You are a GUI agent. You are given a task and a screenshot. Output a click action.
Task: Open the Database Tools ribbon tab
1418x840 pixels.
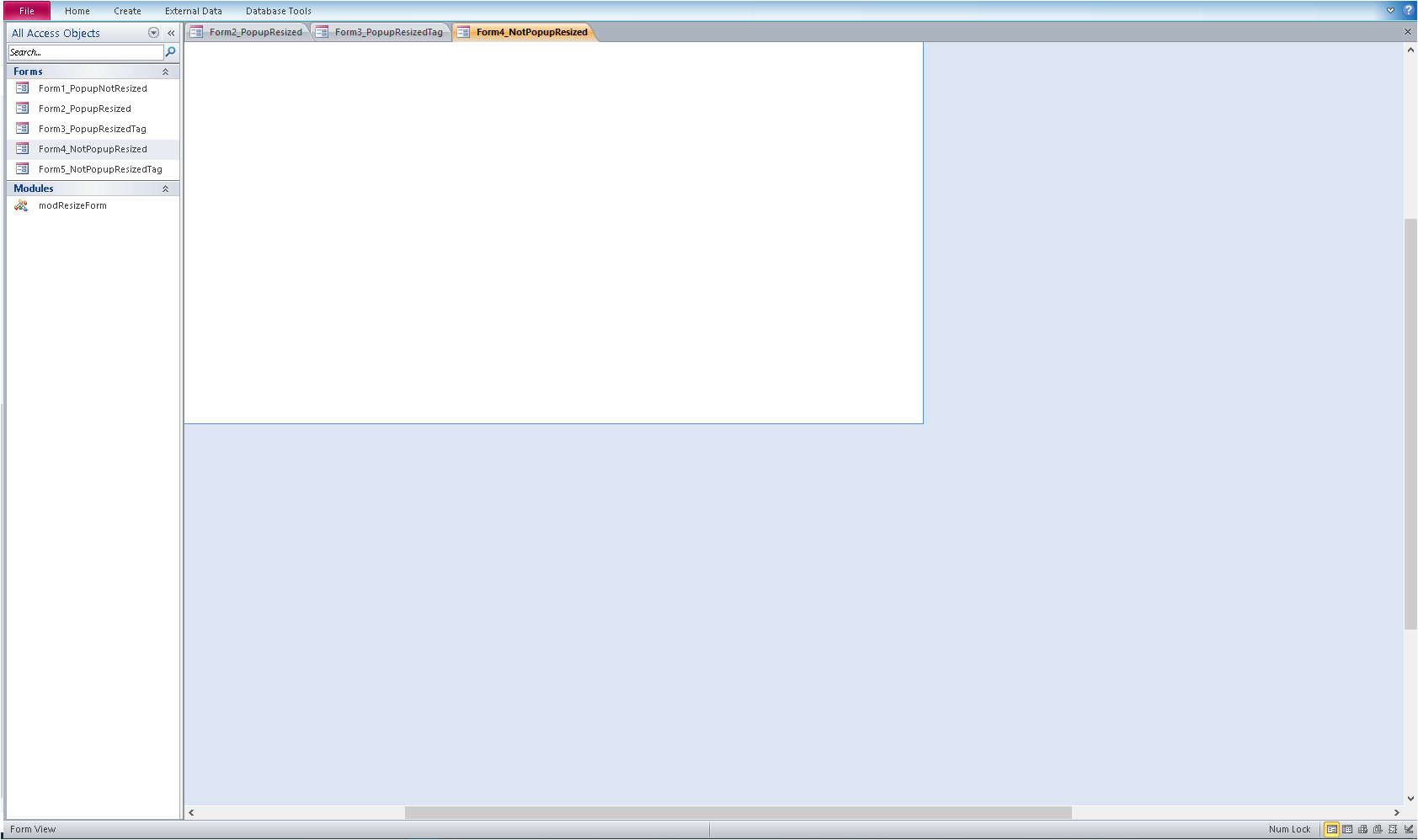coord(279,11)
